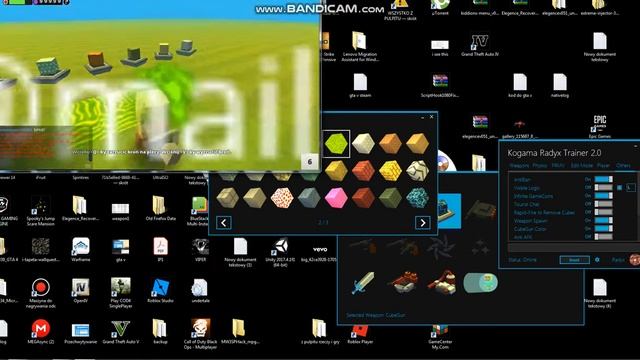Image resolution: width=640 pixels, height=360 pixels.
Task: Open Grand Theft Auto V desktop shortcut
Action: (120, 332)
